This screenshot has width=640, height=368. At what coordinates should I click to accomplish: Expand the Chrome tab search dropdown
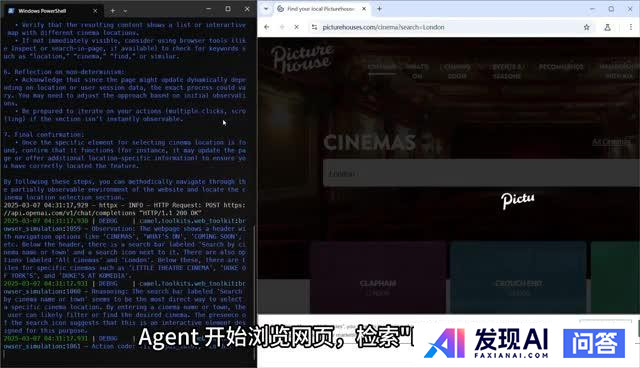[x=266, y=9]
